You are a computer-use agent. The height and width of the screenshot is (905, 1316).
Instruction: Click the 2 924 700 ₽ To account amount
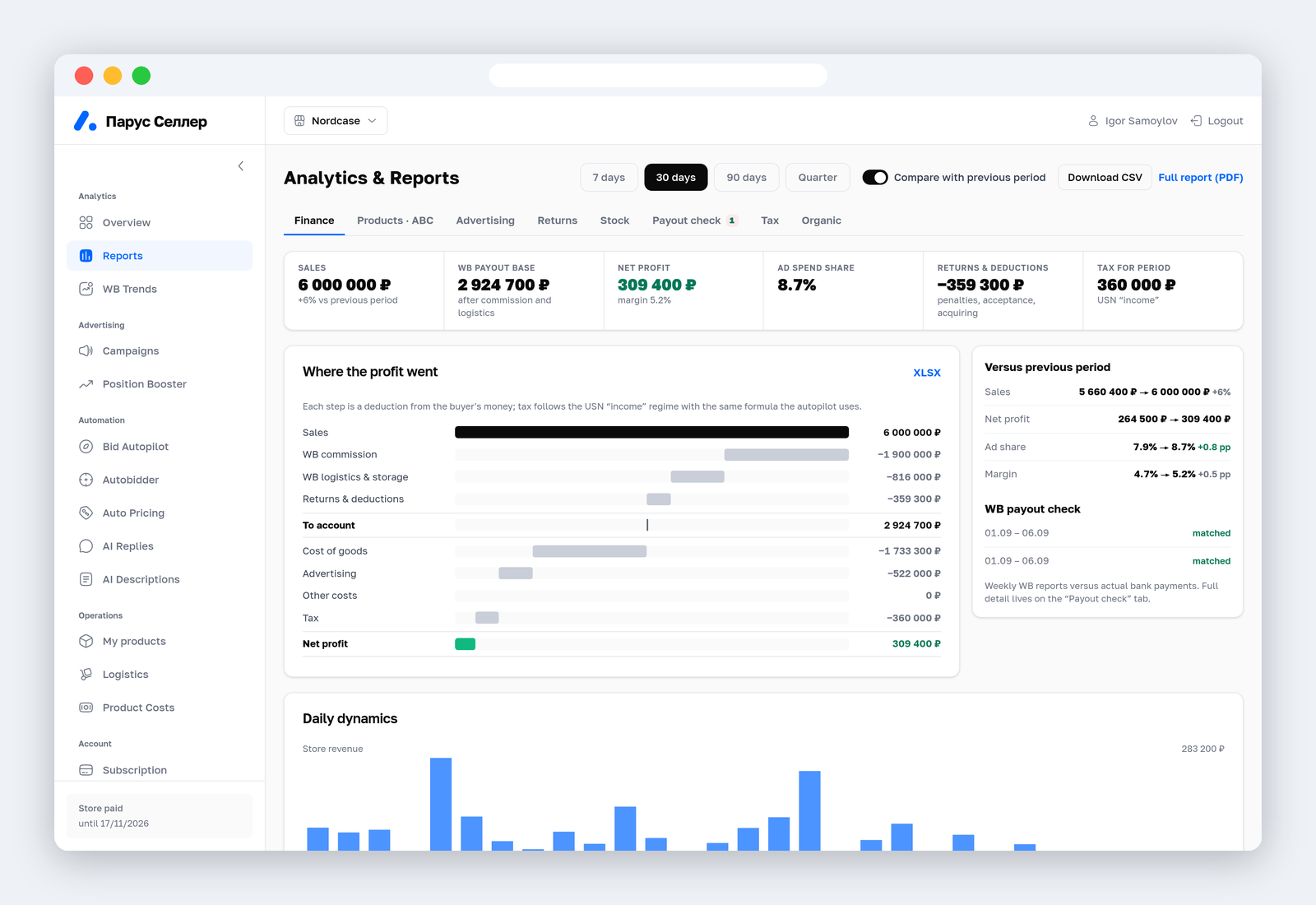coord(912,526)
